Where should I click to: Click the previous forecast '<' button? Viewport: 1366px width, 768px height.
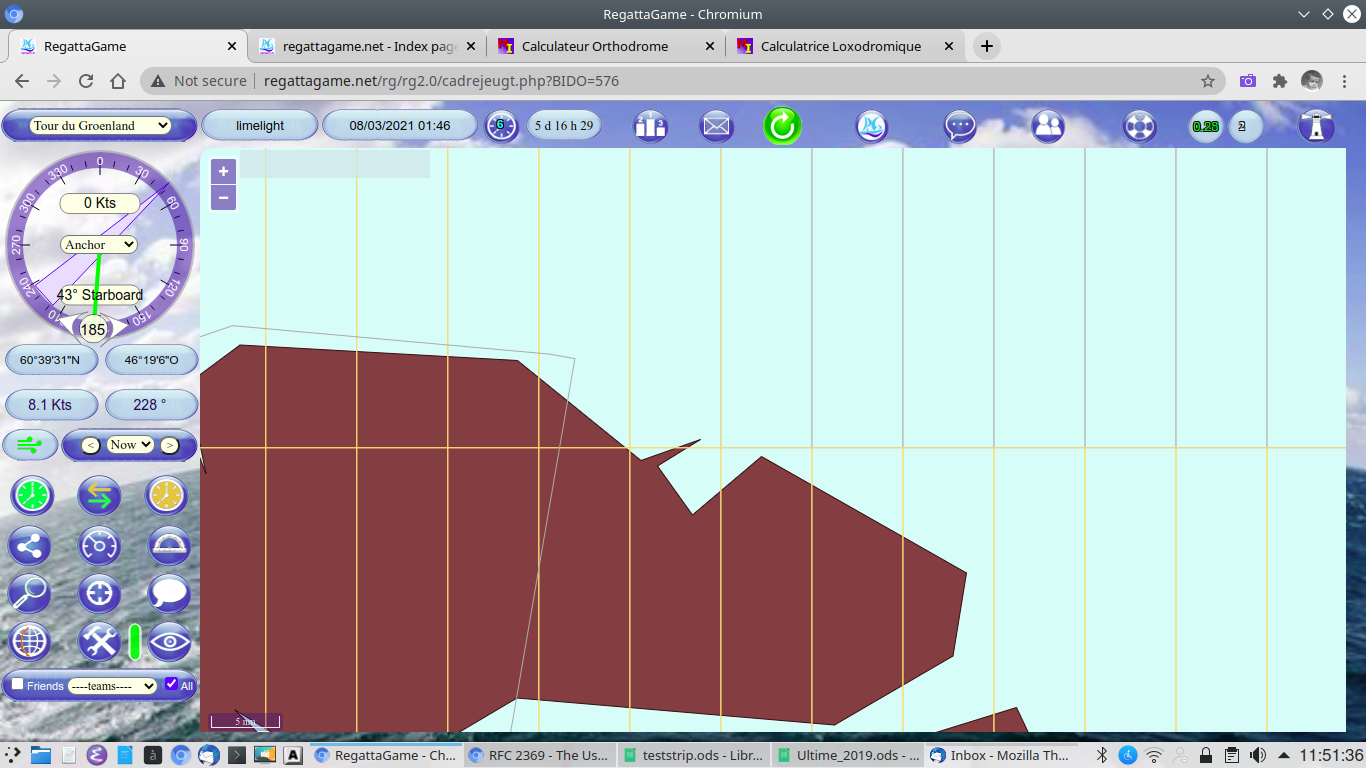[x=90, y=445]
